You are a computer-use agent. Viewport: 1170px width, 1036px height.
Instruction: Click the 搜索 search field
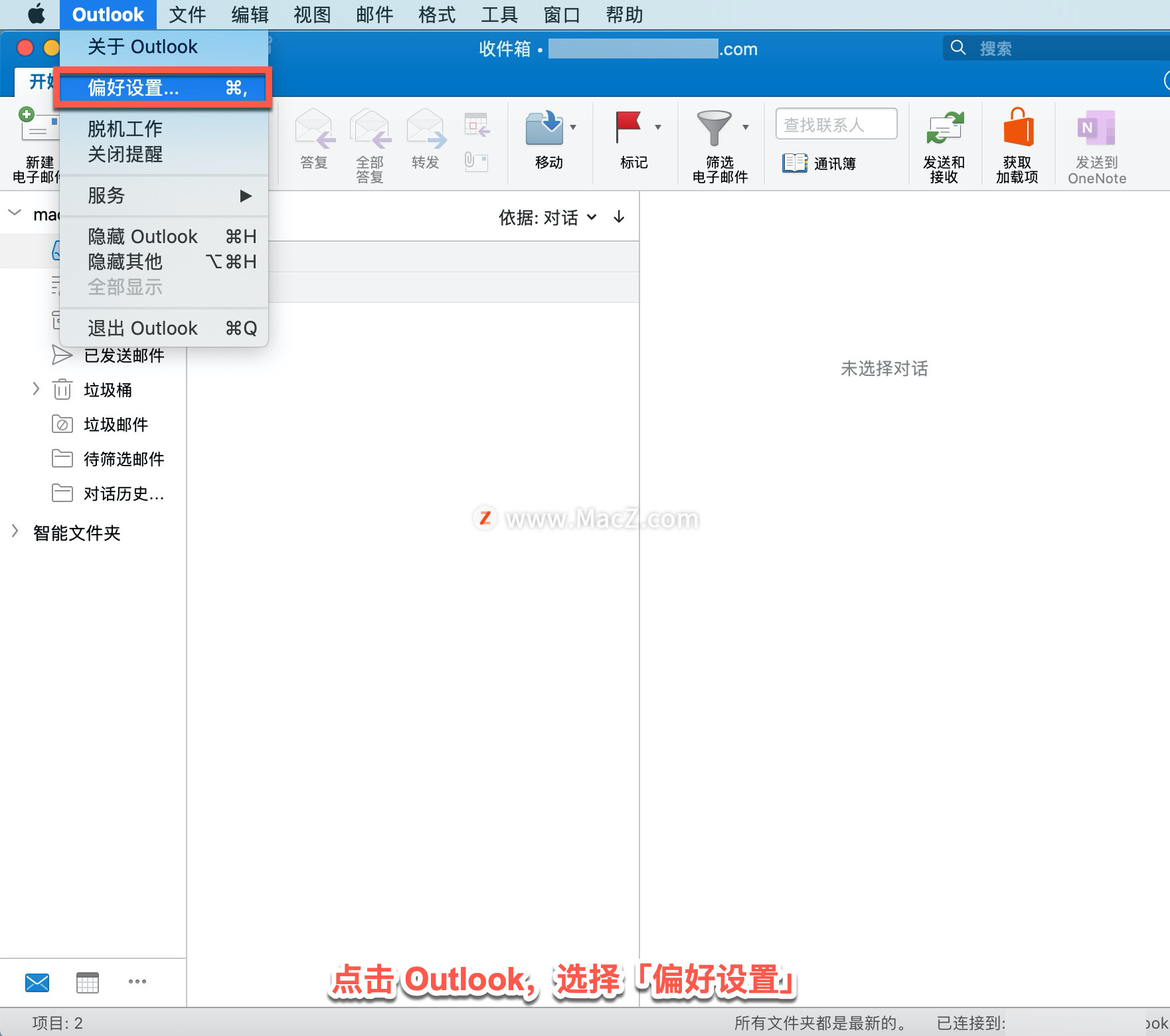[x=1056, y=48]
